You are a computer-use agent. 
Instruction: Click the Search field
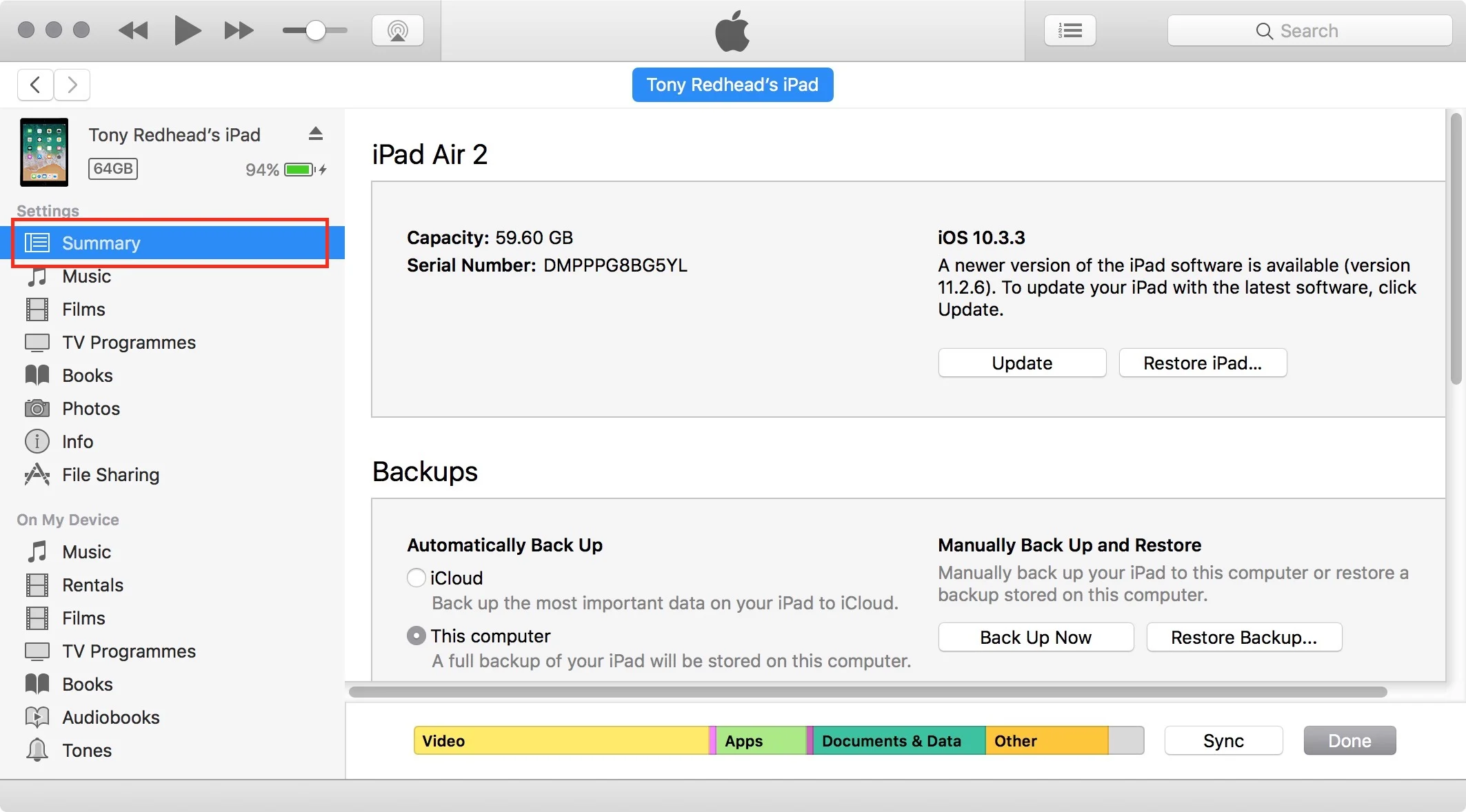click(x=1309, y=31)
